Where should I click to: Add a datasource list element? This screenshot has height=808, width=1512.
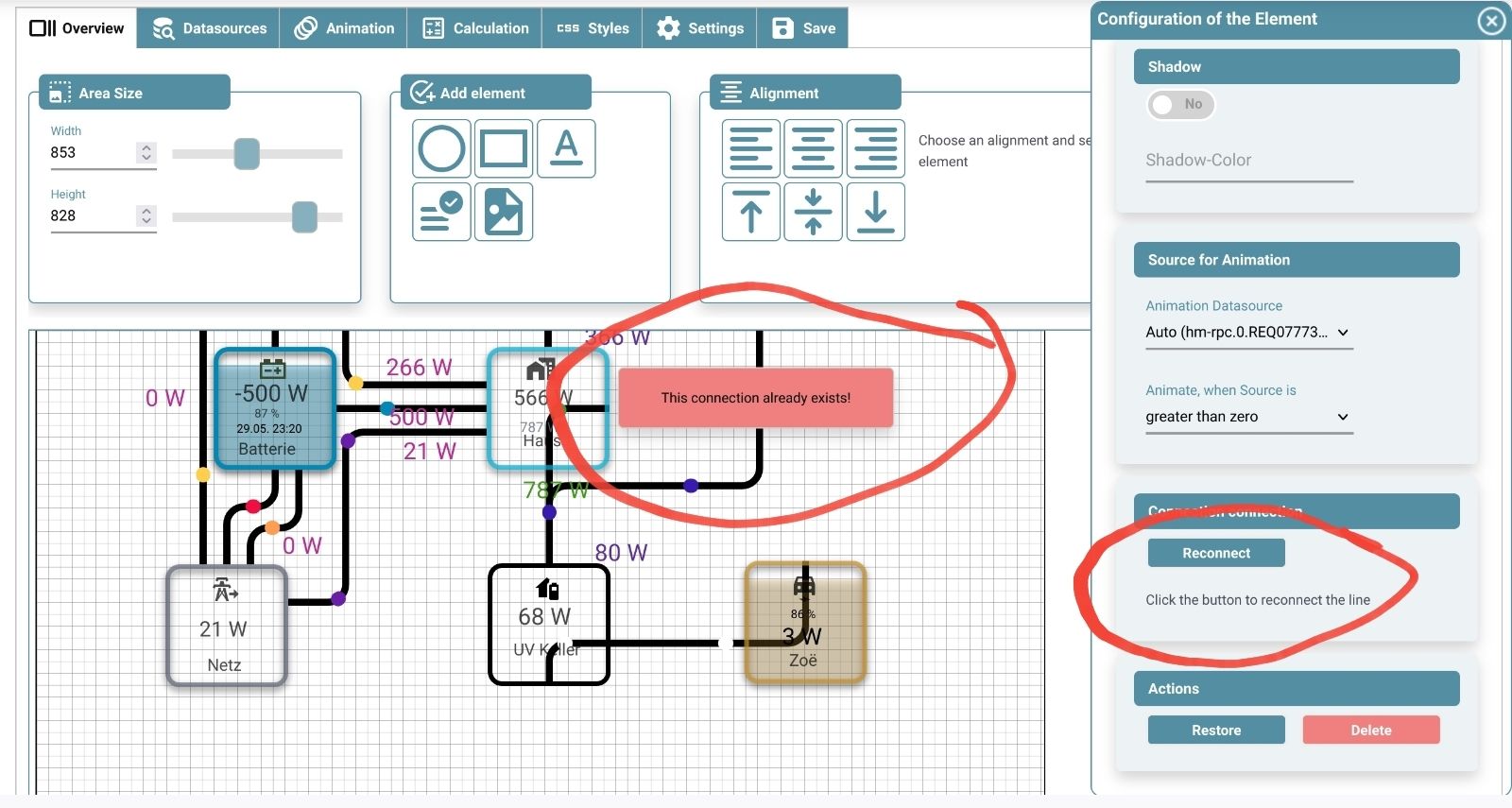tap(441, 212)
